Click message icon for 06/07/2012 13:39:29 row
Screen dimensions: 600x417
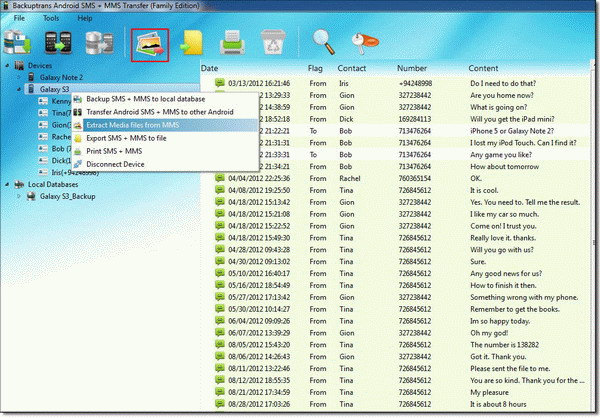pos(220,332)
